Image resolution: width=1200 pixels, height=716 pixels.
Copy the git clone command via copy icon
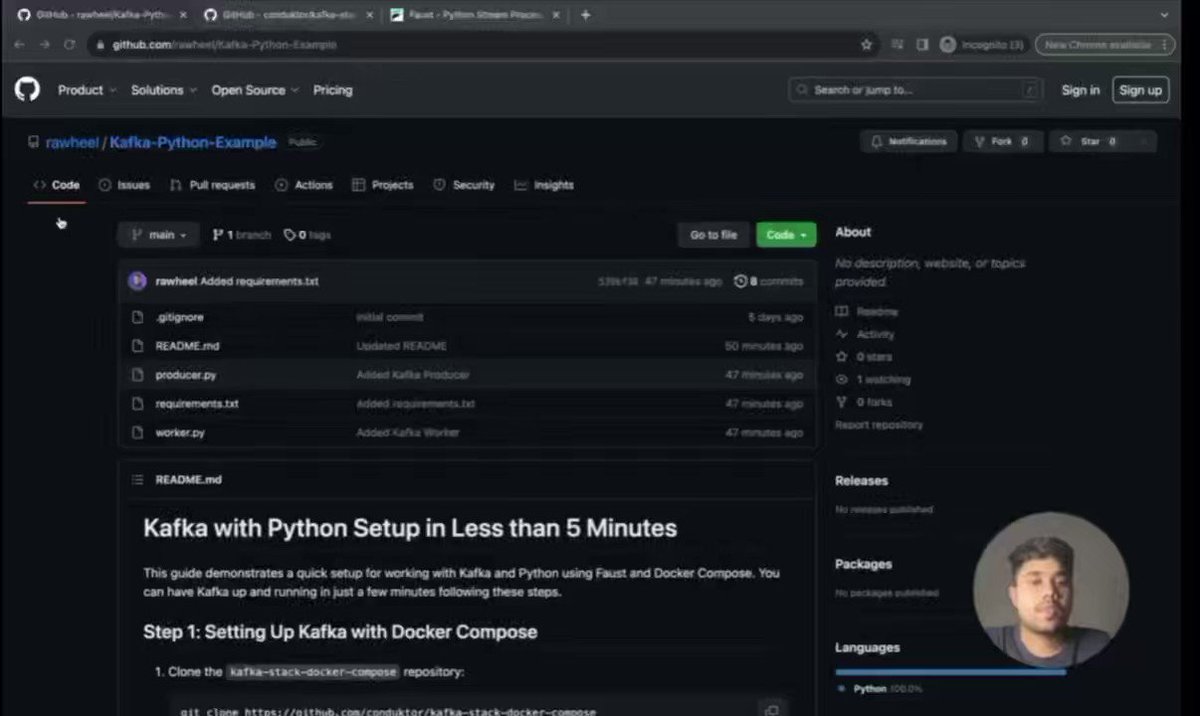(771, 710)
